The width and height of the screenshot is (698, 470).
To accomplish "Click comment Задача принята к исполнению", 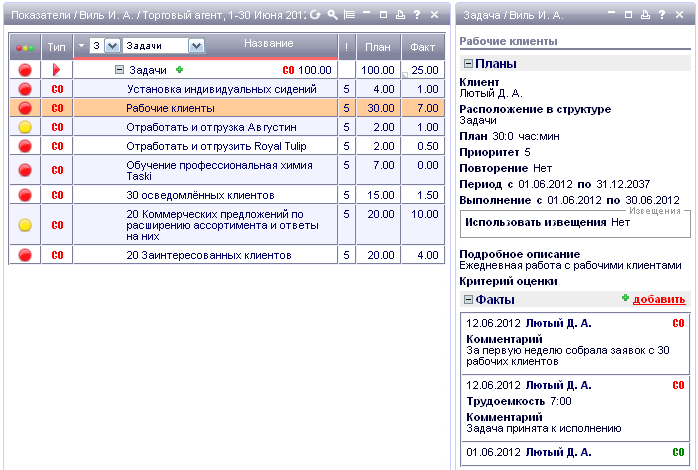I will (x=544, y=428).
